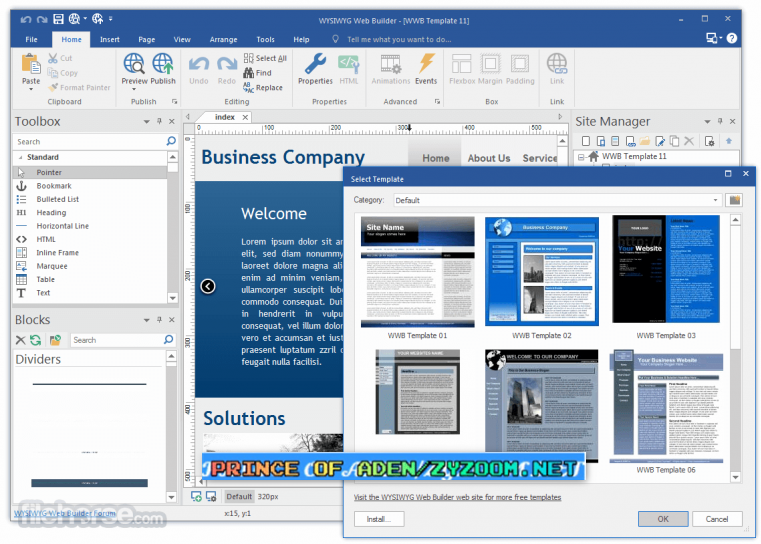The image size is (761, 544).
Task: Select the WWB Template 03 thumbnail
Action: coord(666,269)
